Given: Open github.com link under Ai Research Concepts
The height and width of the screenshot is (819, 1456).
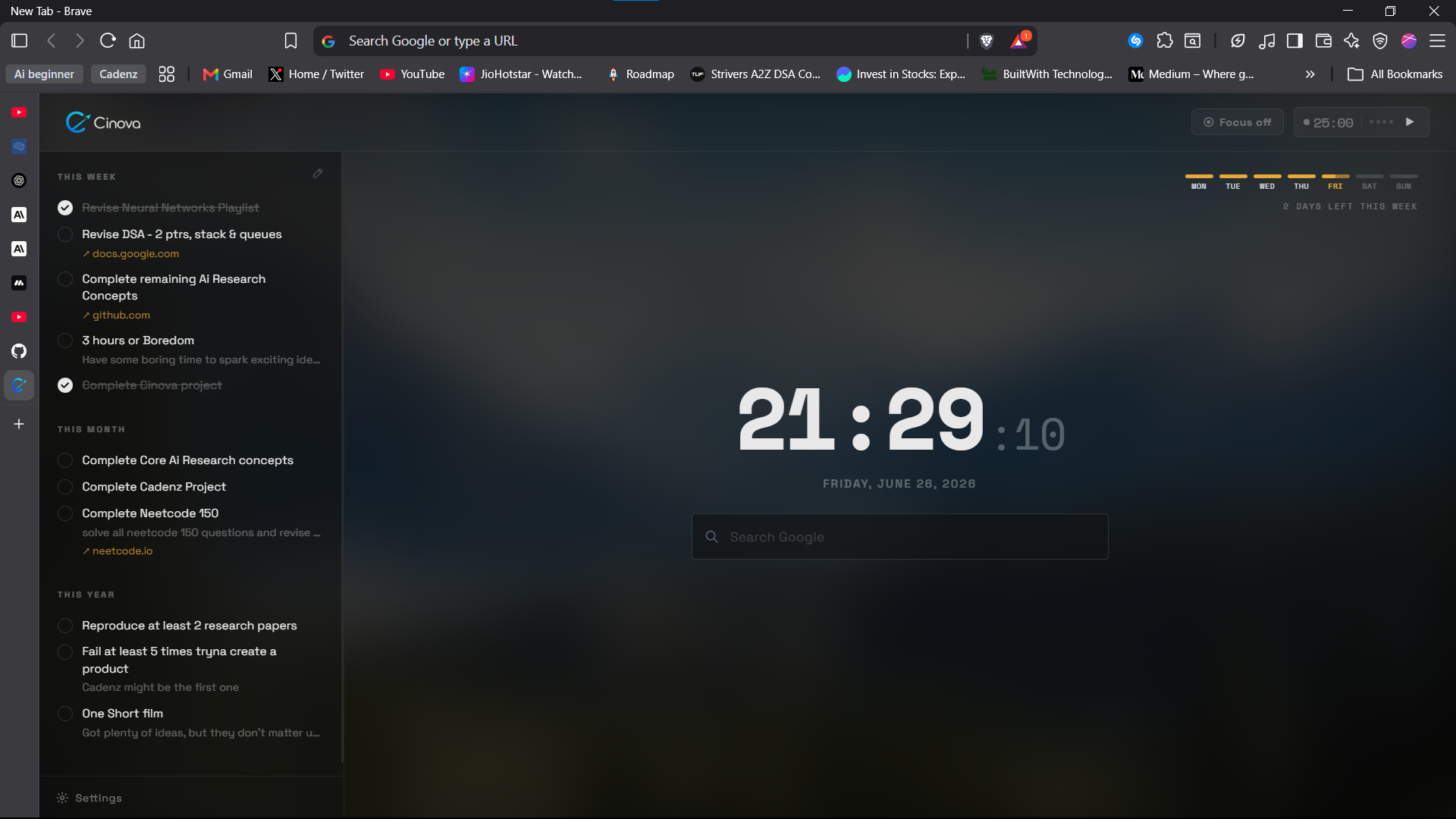Looking at the screenshot, I should [x=116, y=315].
